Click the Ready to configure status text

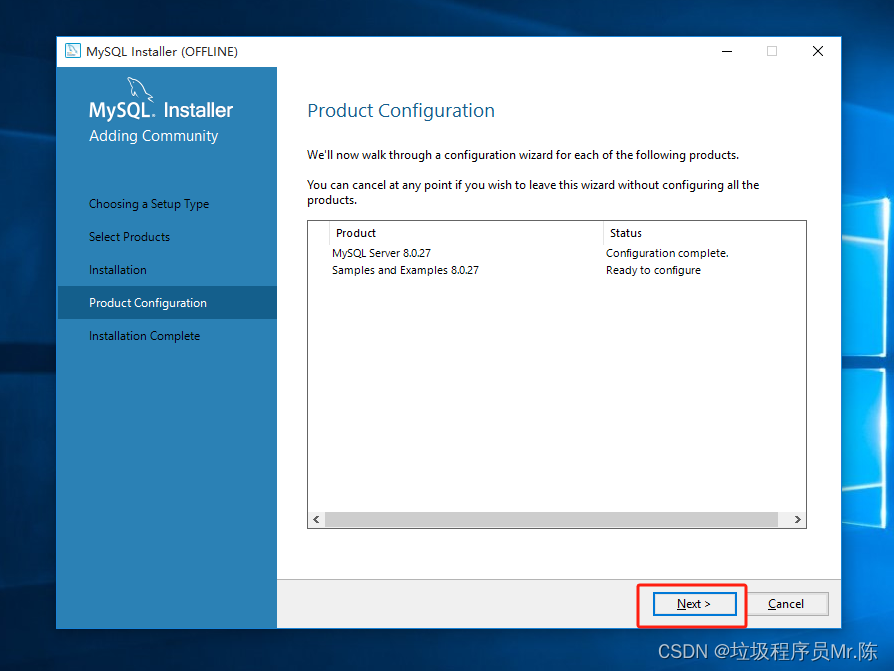[653, 270]
